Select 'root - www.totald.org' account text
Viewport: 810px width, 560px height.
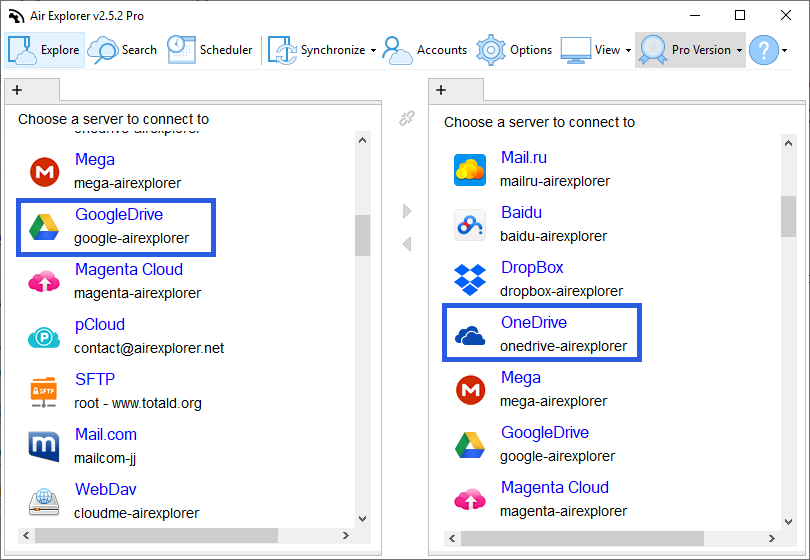point(138,403)
